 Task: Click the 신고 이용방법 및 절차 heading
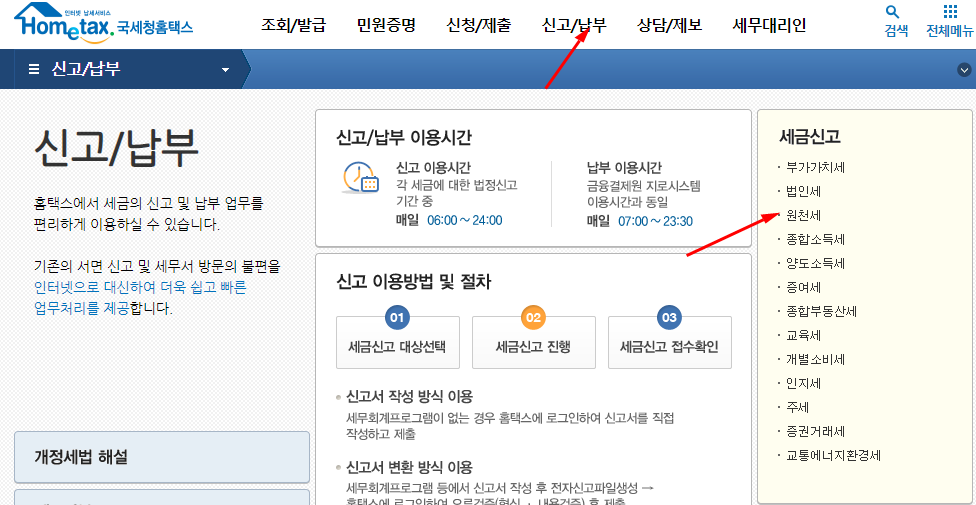[x=413, y=282]
